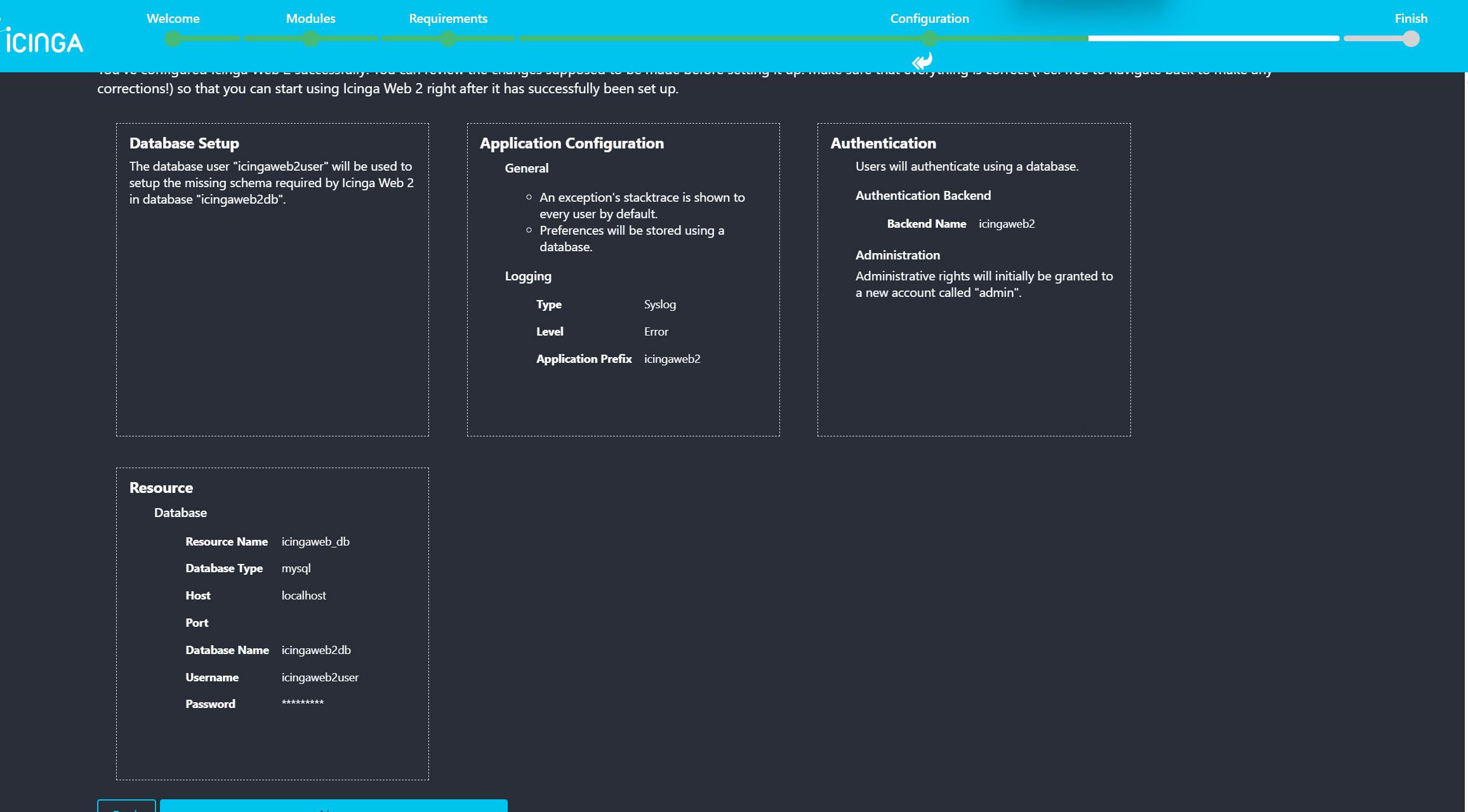Click the Application Configuration heading
The width and height of the screenshot is (1468, 812).
coord(572,143)
